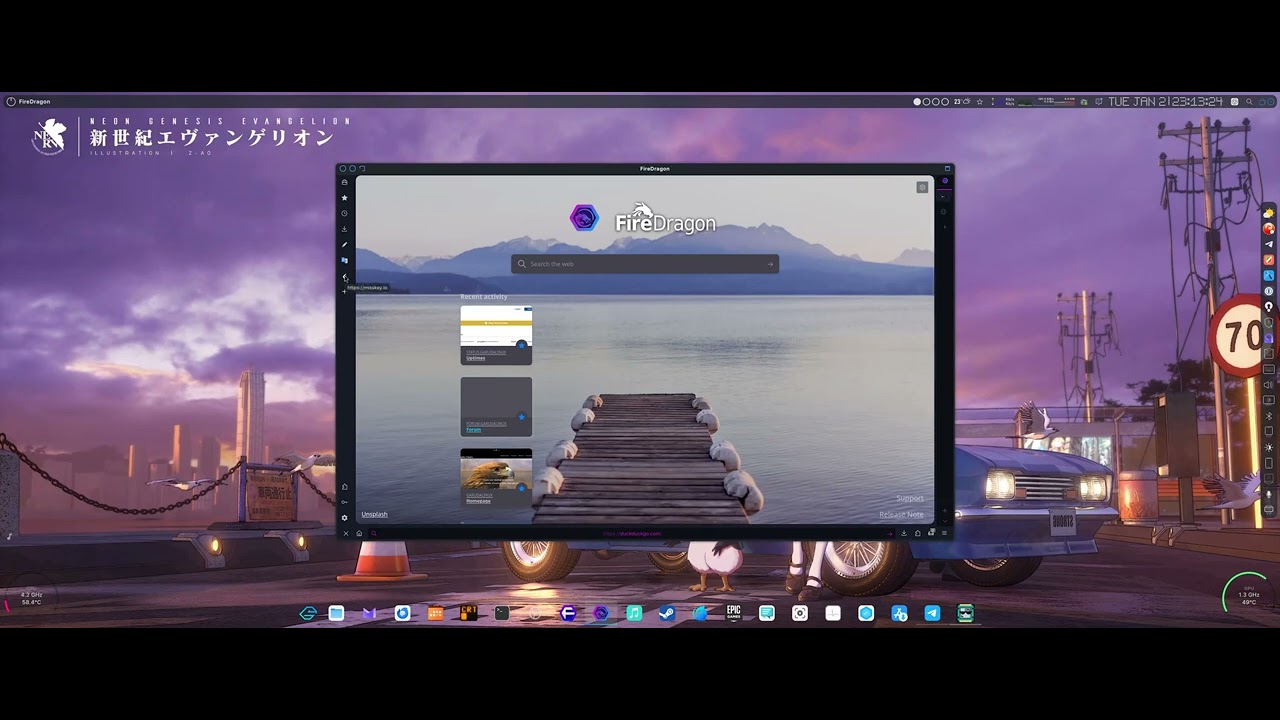Open the Support link
Viewport: 1280px width, 720px height.
coord(910,498)
